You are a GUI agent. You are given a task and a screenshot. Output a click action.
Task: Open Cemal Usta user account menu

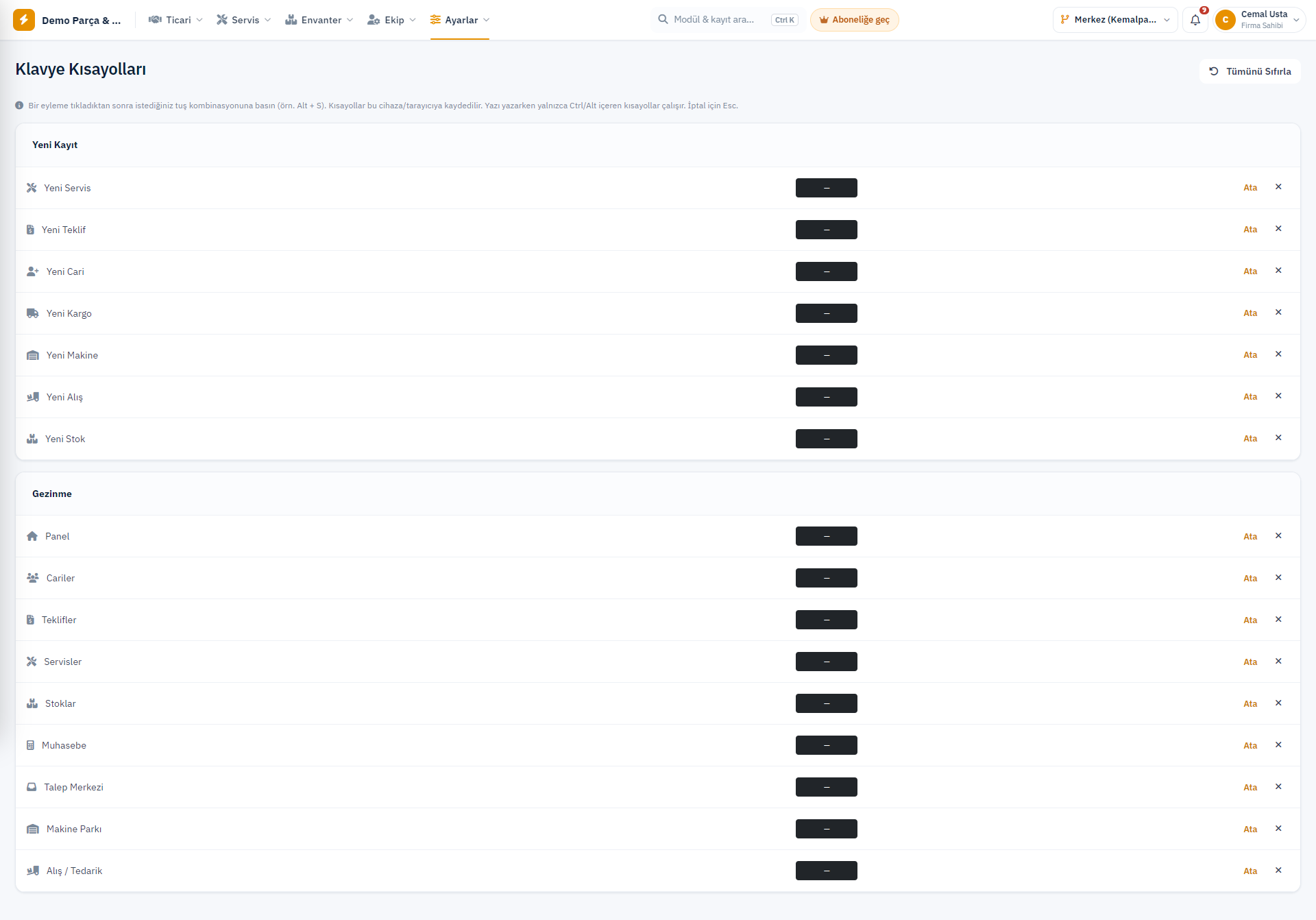[1260, 20]
